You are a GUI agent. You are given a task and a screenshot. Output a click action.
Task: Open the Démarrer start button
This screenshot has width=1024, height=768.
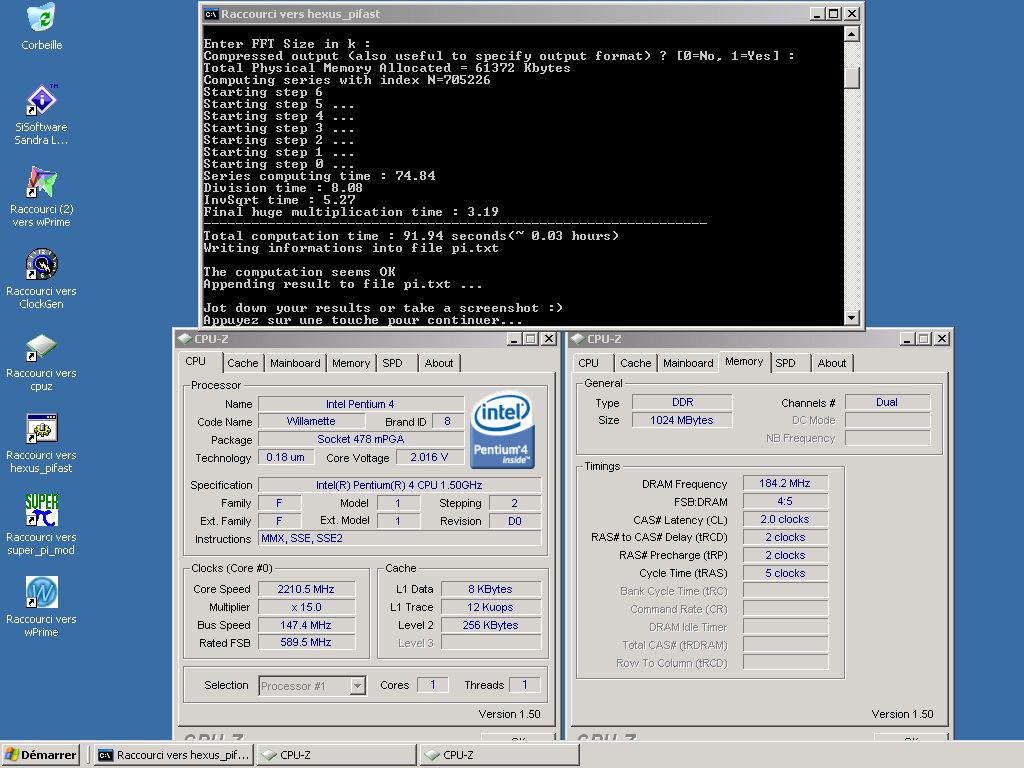(x=40, y=754)
